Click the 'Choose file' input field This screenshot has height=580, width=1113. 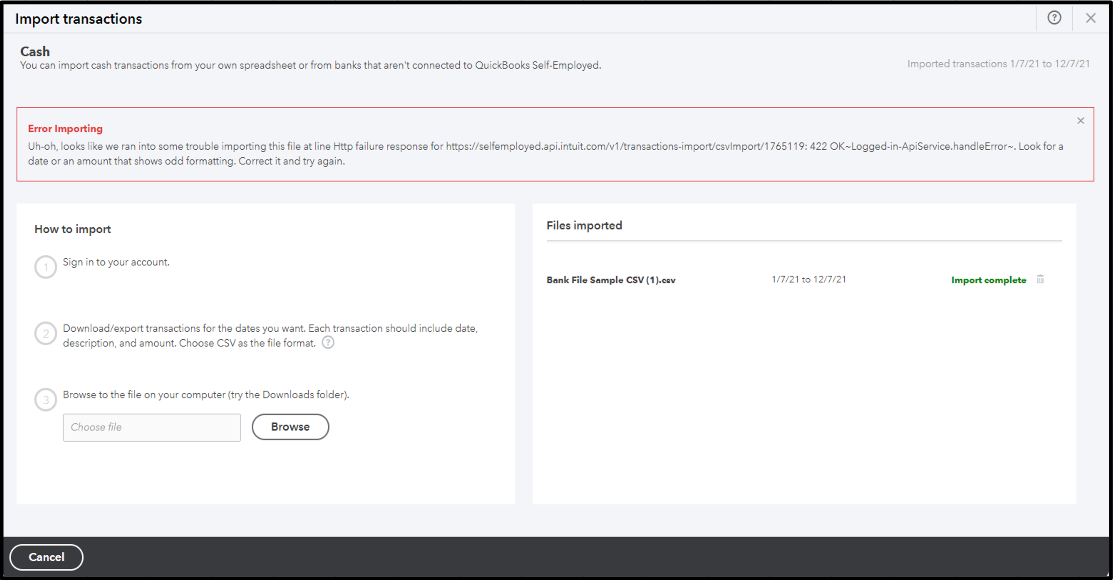click(x=152, y=427)
